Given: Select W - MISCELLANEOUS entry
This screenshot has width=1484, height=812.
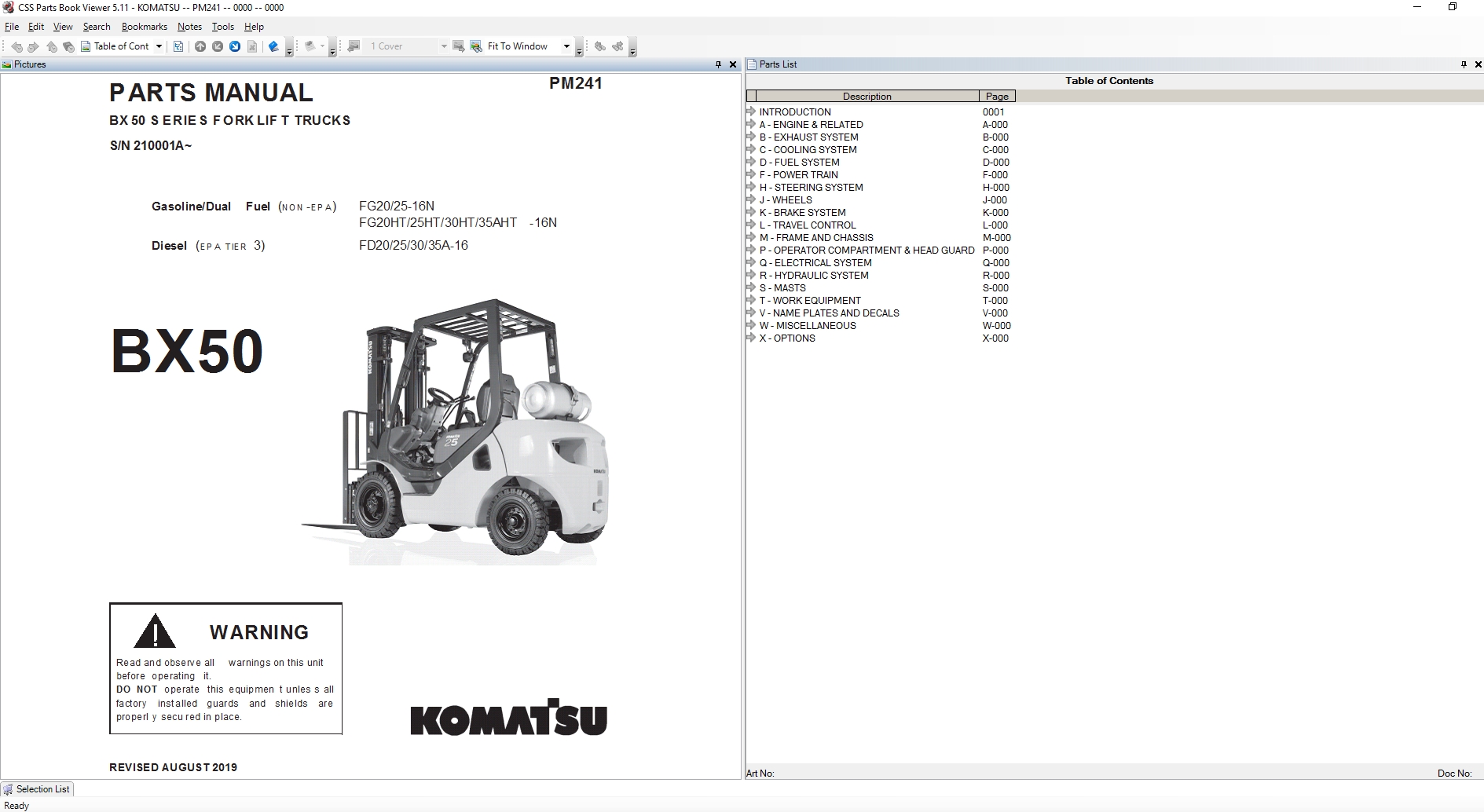Looking at the screenshot, I should 808,326.
